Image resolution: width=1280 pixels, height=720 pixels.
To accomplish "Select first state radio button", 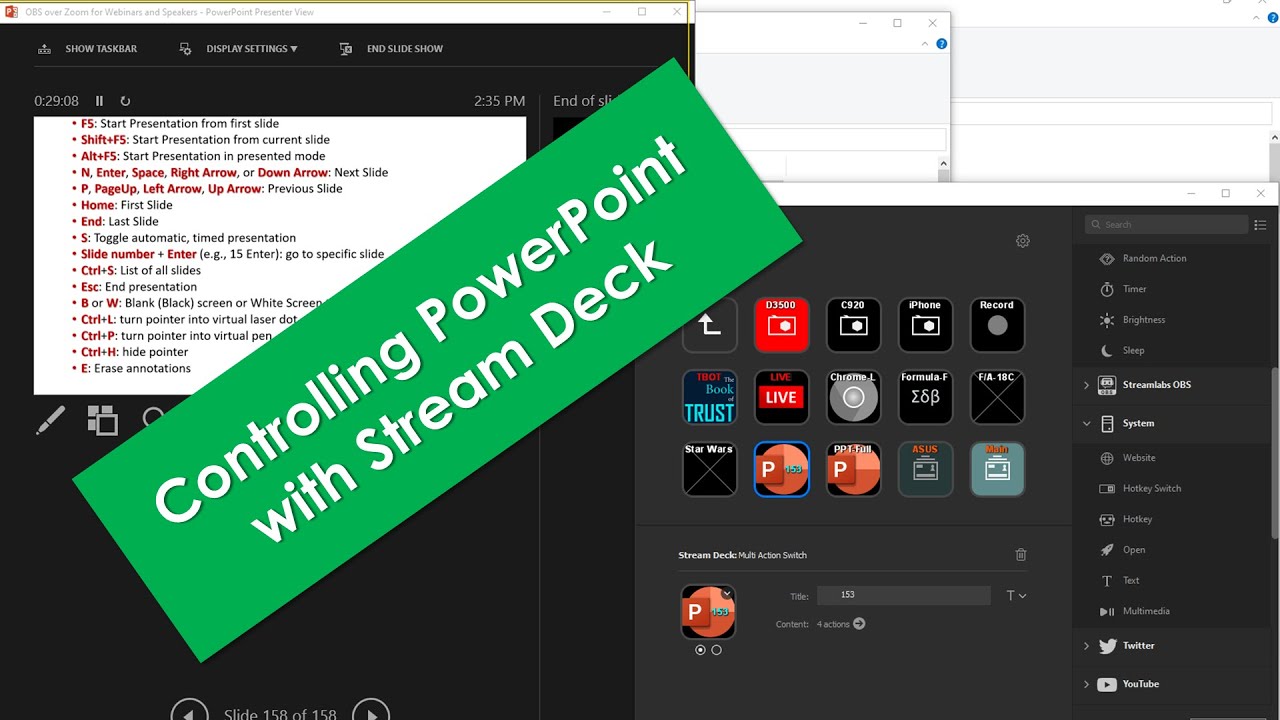I will coord(700,650).
